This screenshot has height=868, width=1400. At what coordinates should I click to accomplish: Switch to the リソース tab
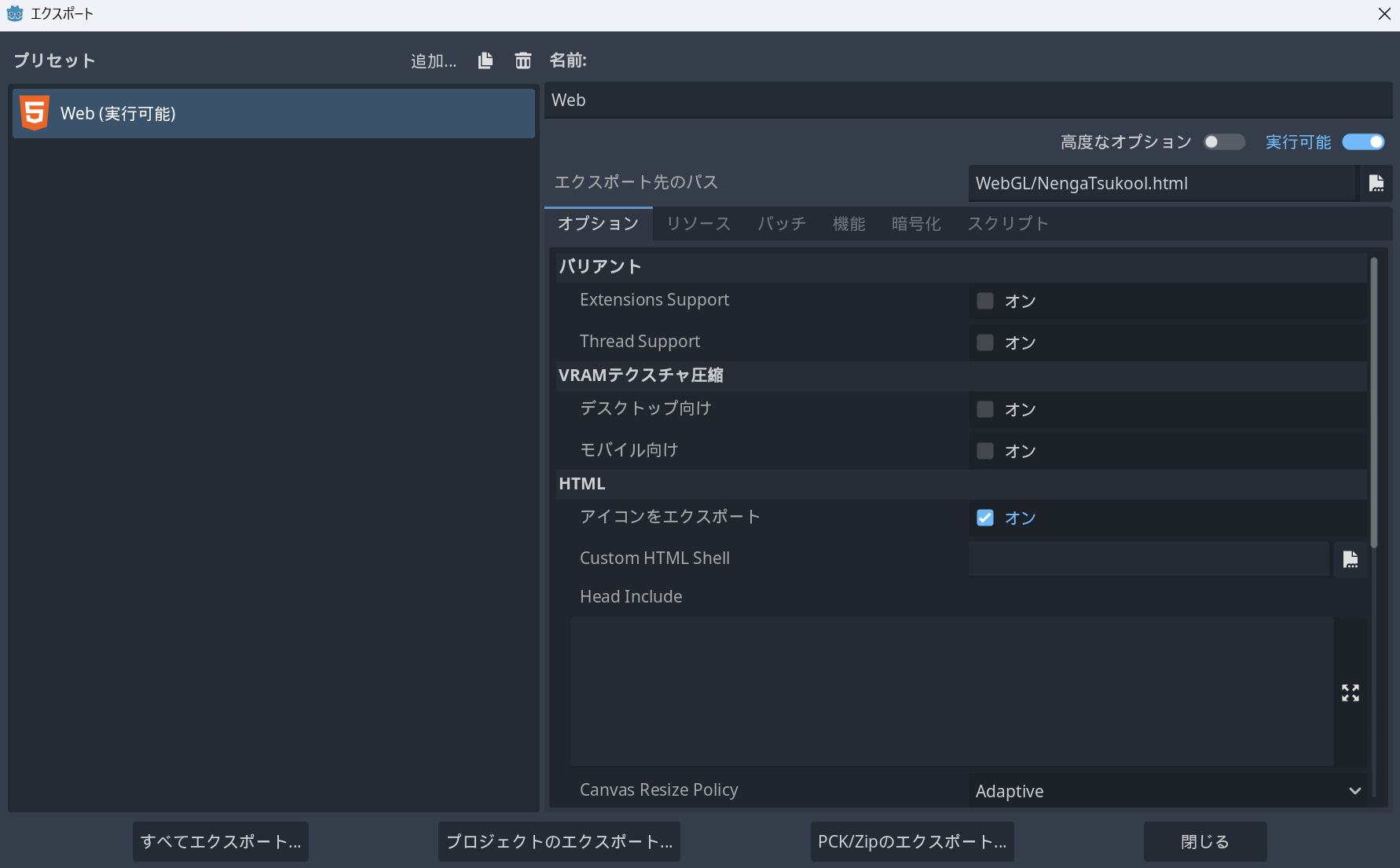(698, 224)
